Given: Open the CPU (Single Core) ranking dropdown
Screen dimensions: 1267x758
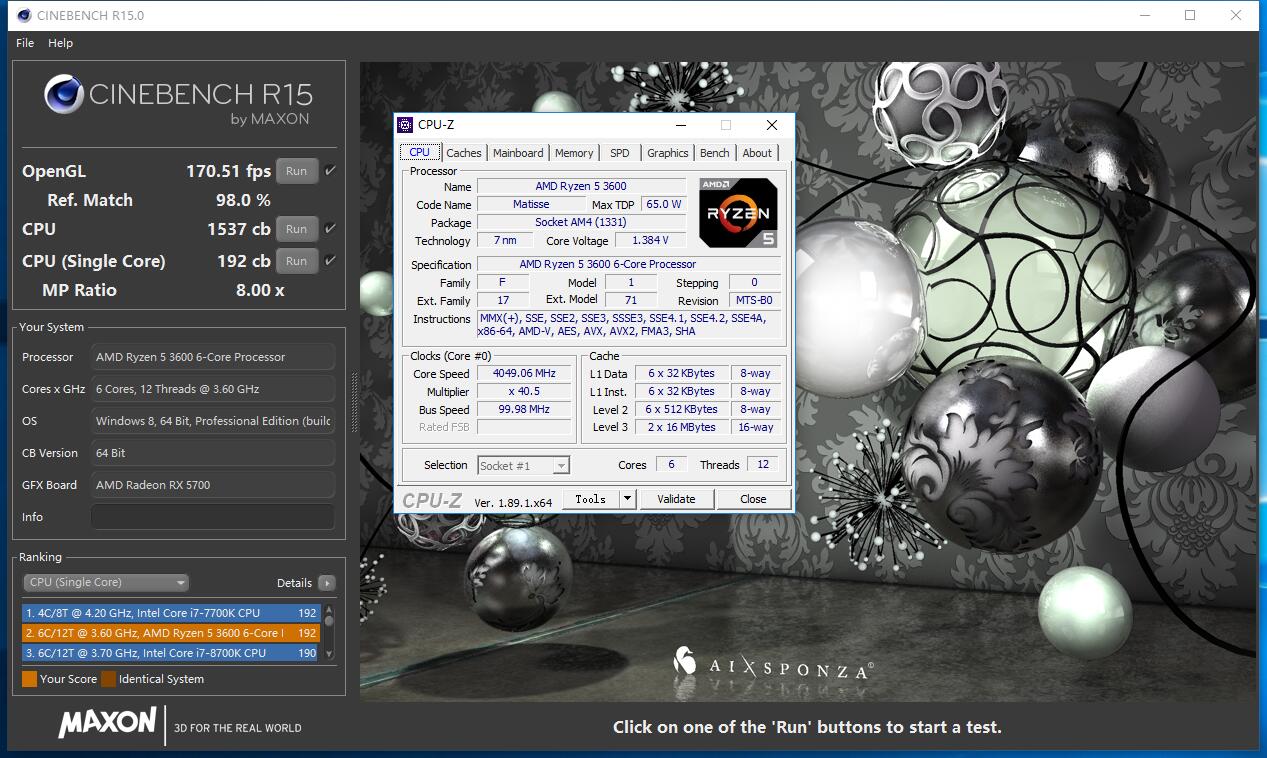Looking at the screenshot, I should (105, 582).
